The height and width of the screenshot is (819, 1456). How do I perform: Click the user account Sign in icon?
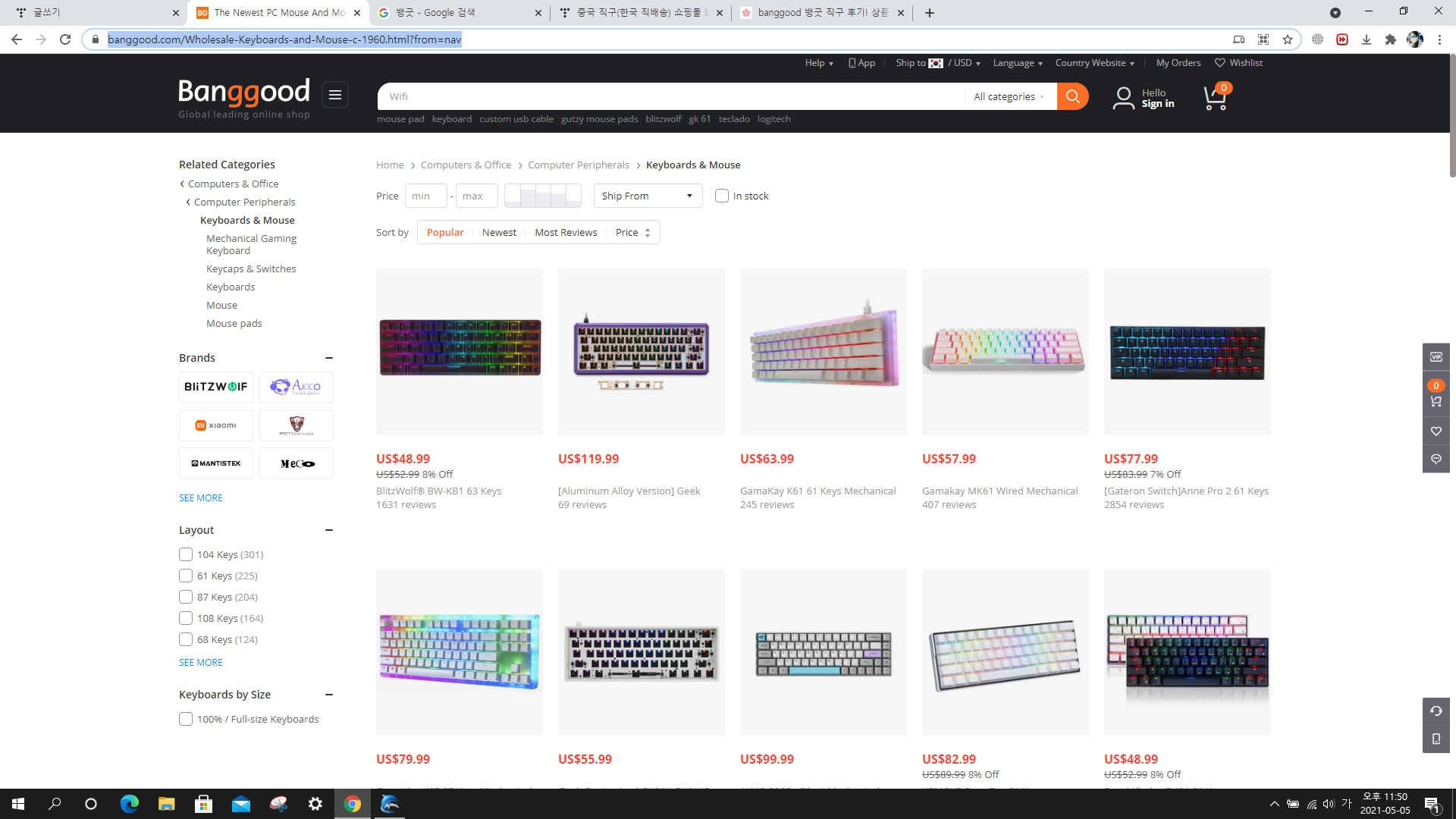1123,98
